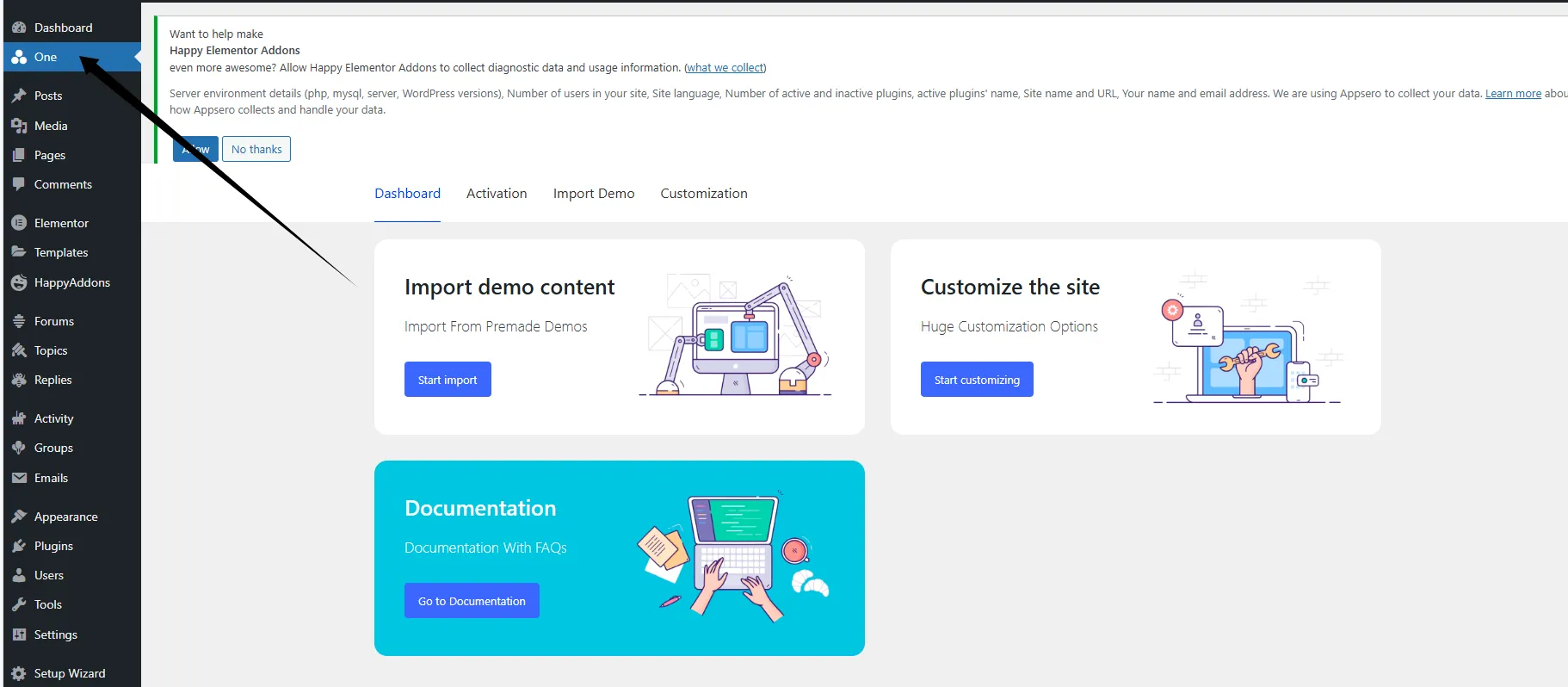Click the "Import demo content" heading
This screenshot has height=687, width=1568.
pos(509,287)
